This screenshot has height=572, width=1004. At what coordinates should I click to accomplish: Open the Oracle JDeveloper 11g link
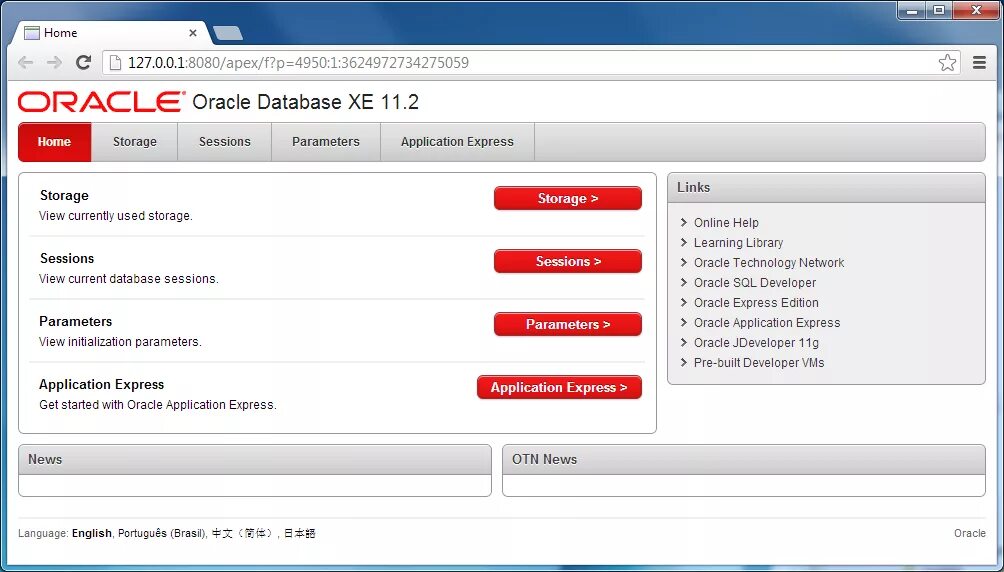756,343
